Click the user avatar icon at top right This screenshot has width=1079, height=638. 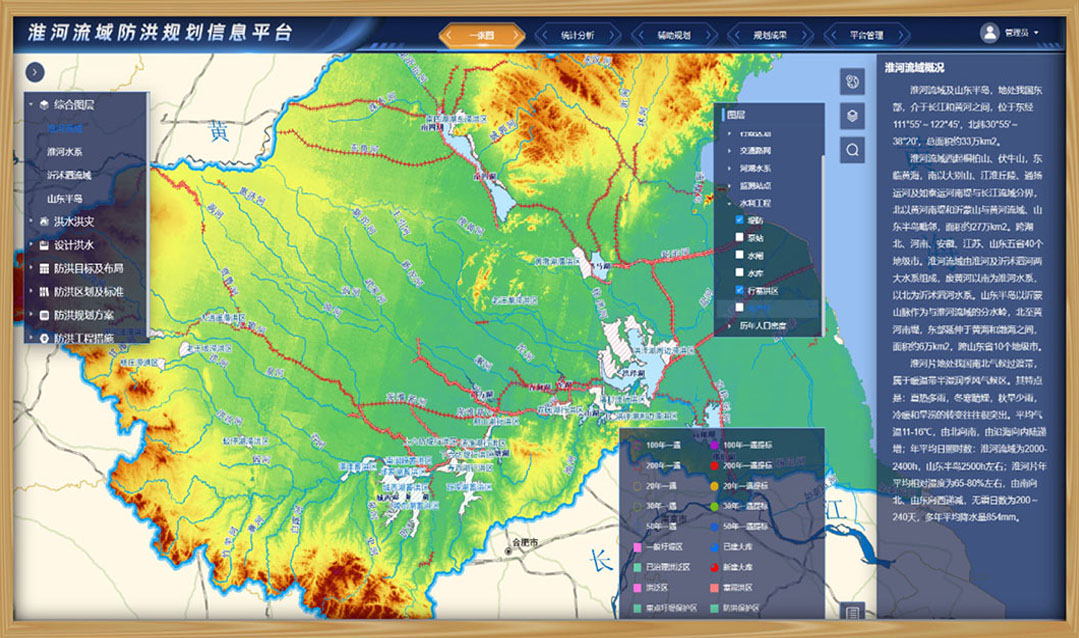pyautogui.click(x=990, y=33)
